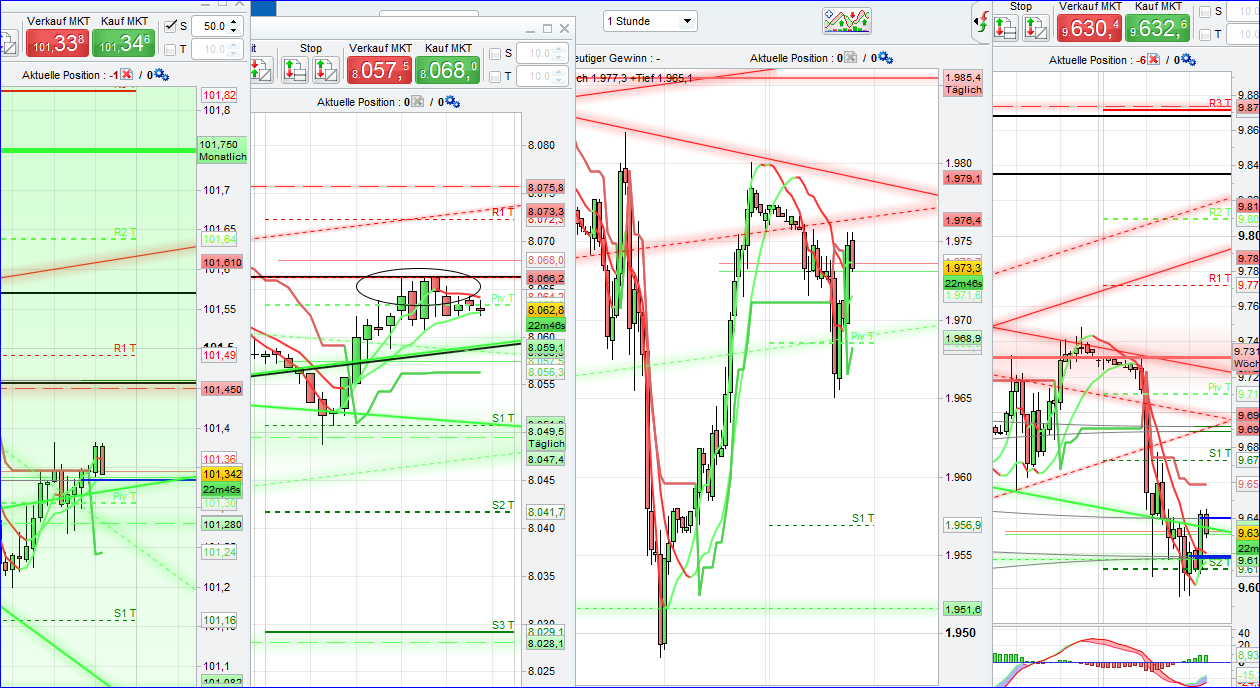Image resolution: width=1260 pixels, height=688 pixels.
Task: Click inside the 50.0 stop value input field
Action: [x=213, y=26]
